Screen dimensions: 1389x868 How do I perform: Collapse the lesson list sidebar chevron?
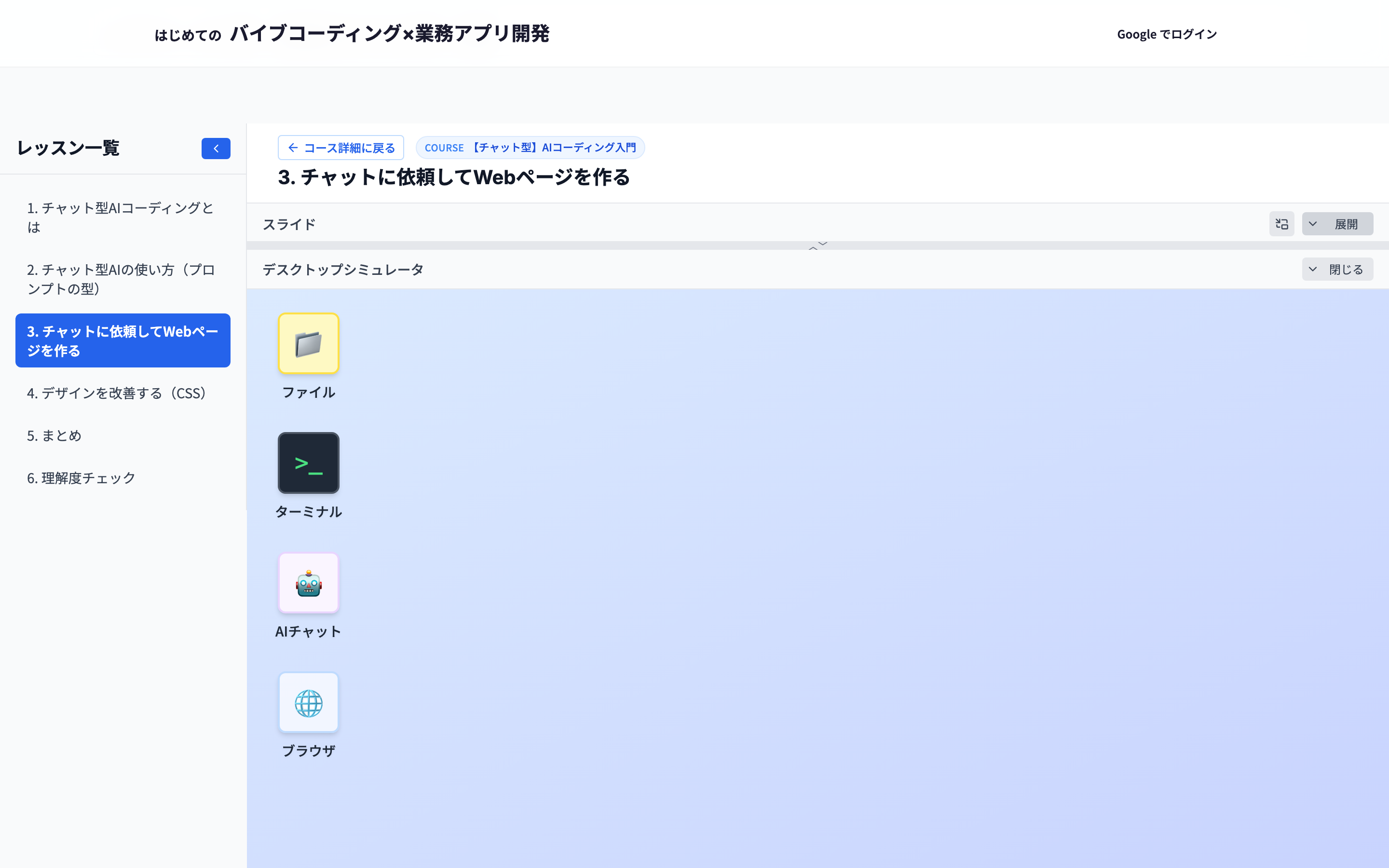tap(216, 149)
